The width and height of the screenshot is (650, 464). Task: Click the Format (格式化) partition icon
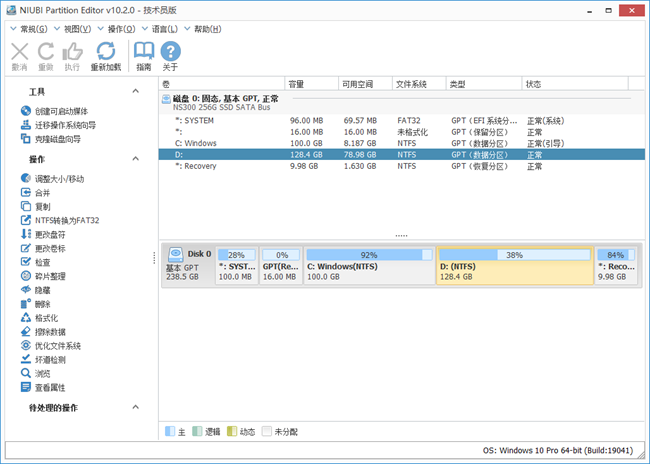point(26,318)
